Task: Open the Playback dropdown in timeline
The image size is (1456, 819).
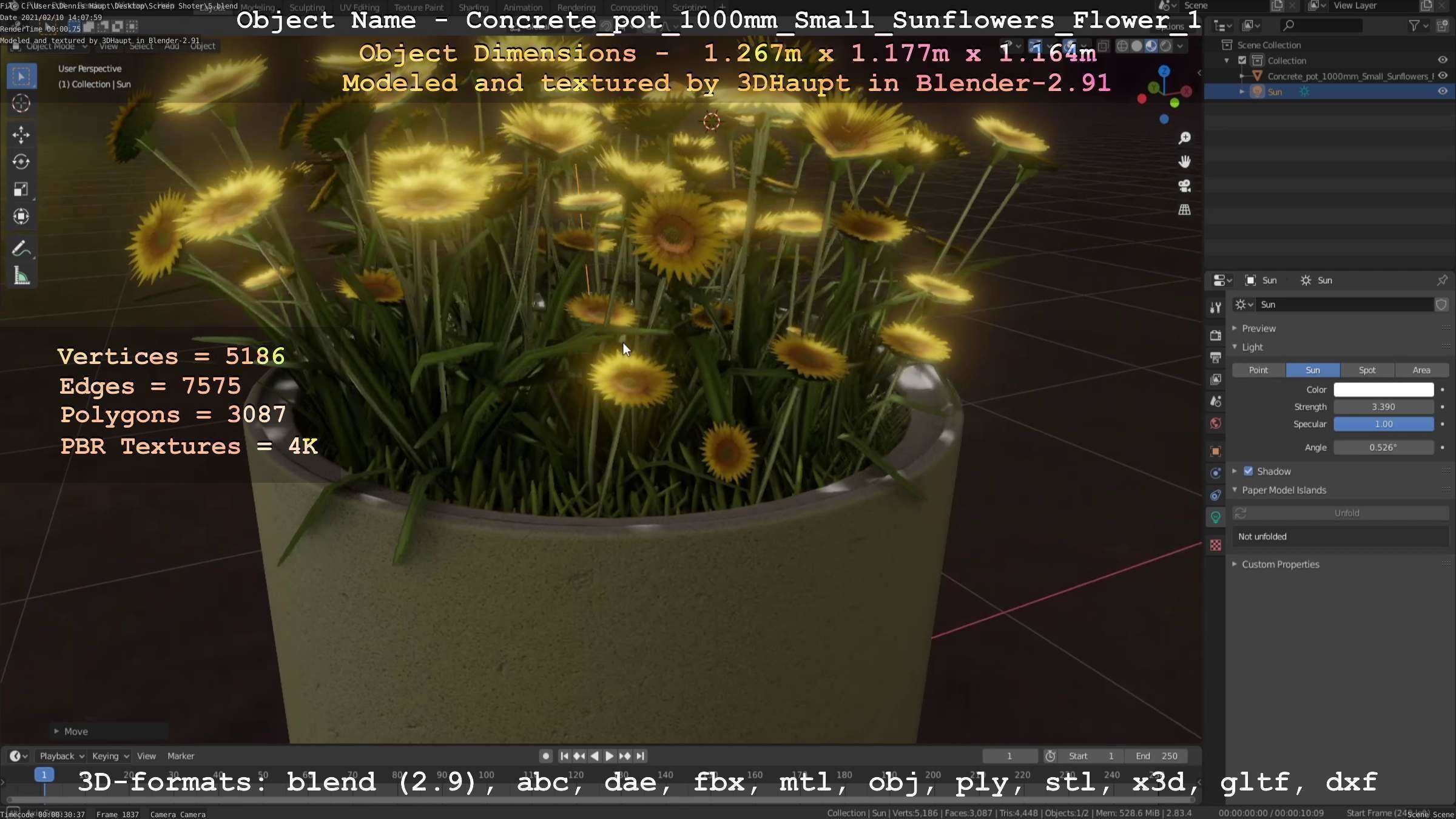Action: tap(61, 756)
